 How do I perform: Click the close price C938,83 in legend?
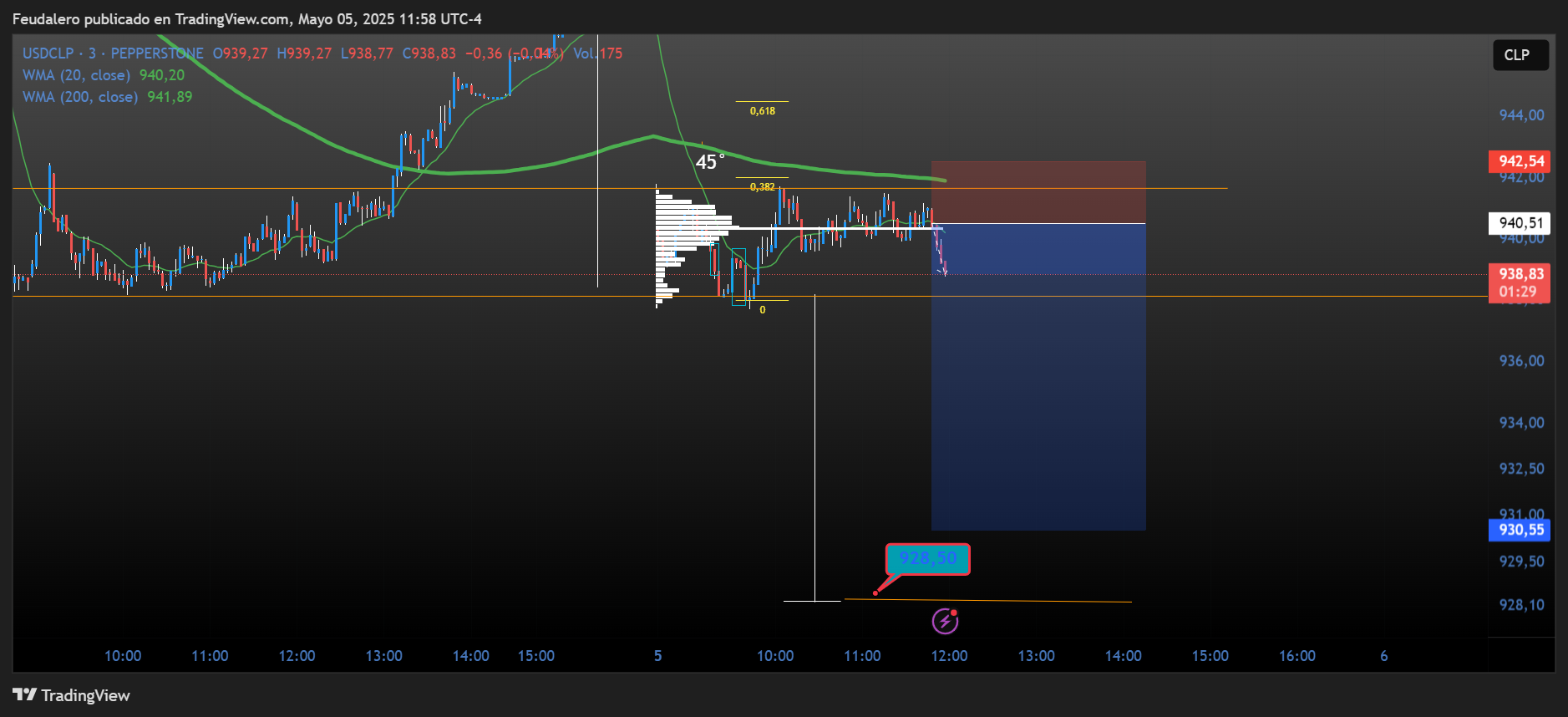429,53
